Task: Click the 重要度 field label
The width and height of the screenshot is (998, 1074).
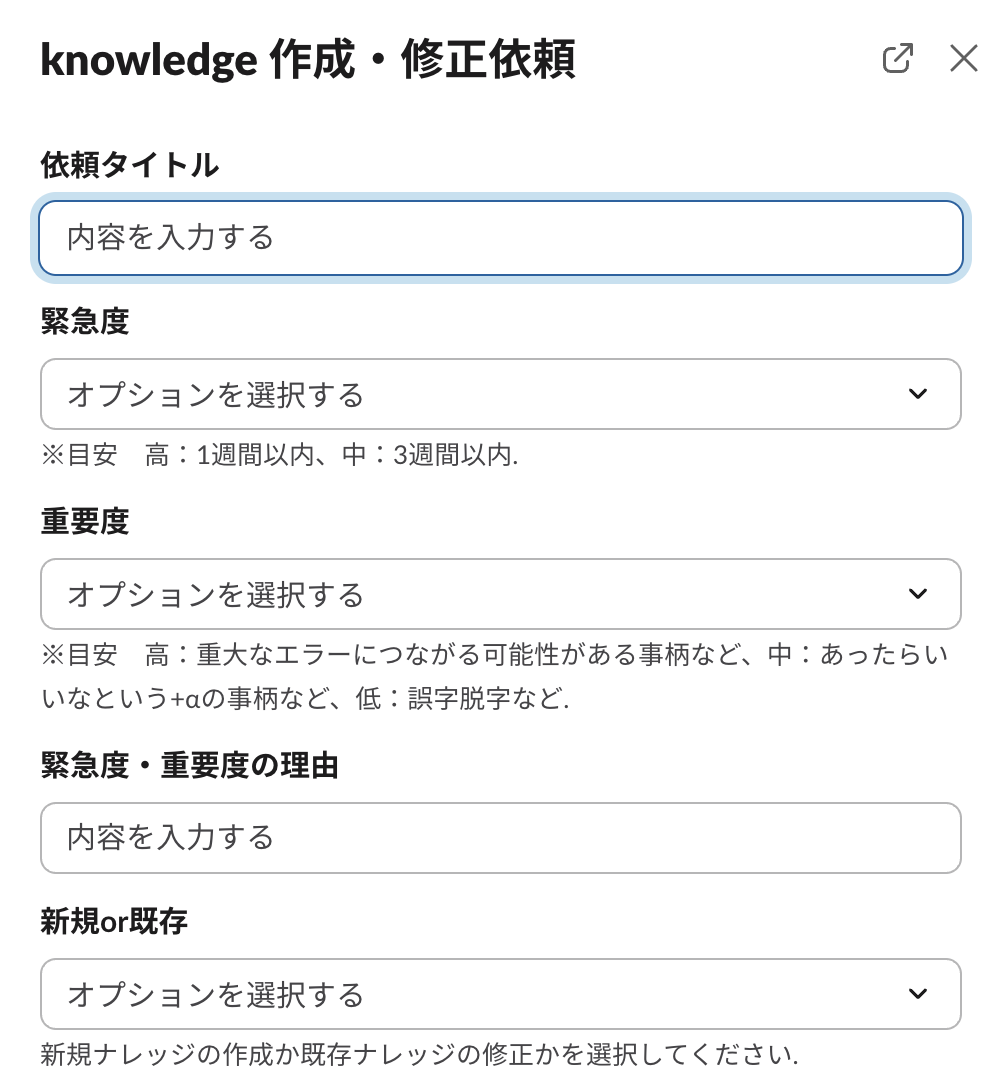Action: click(x=85, y=521)
